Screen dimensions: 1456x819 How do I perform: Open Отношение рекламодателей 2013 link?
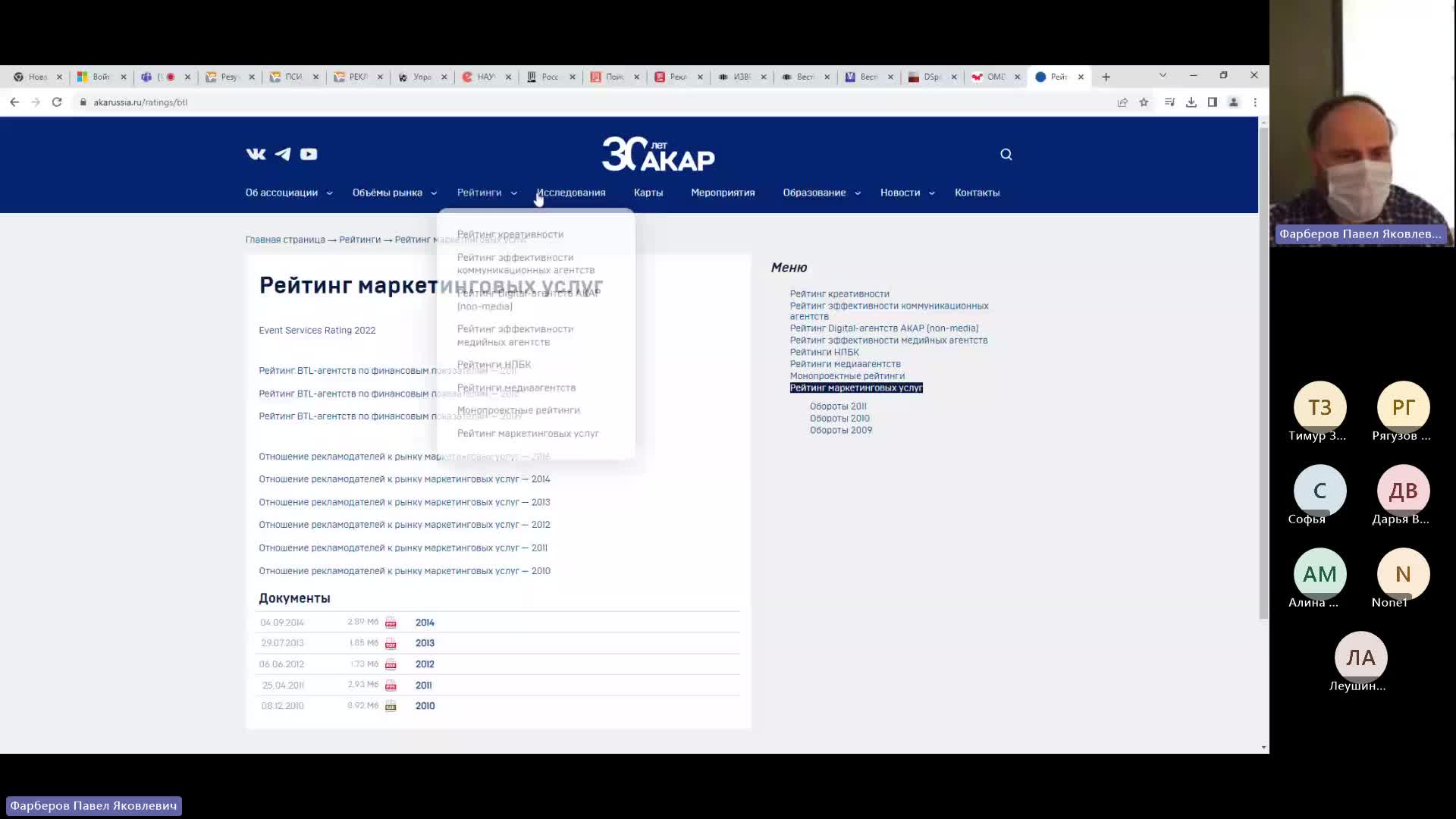(404, 502)
